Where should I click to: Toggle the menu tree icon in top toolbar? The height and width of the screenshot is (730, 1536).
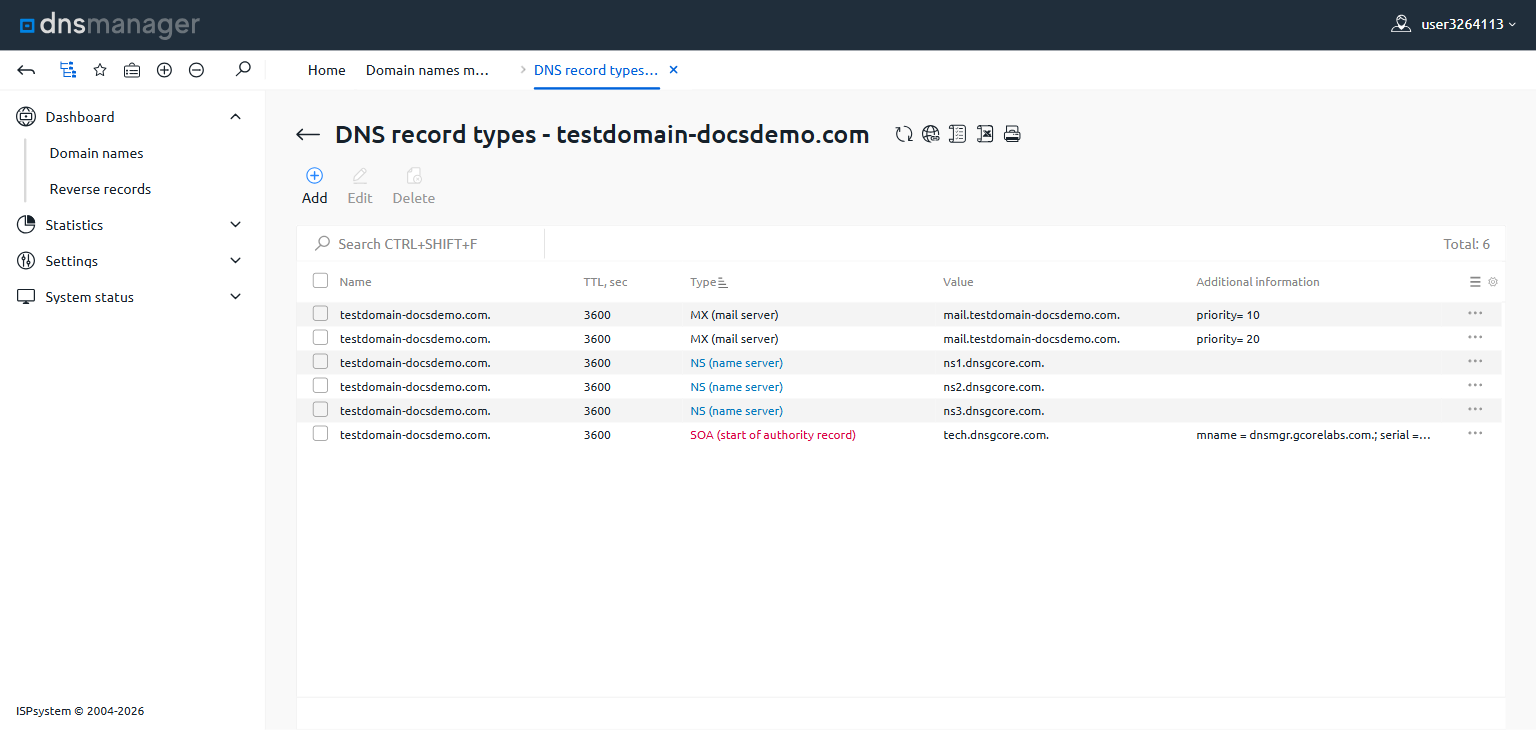coord(68,70)
